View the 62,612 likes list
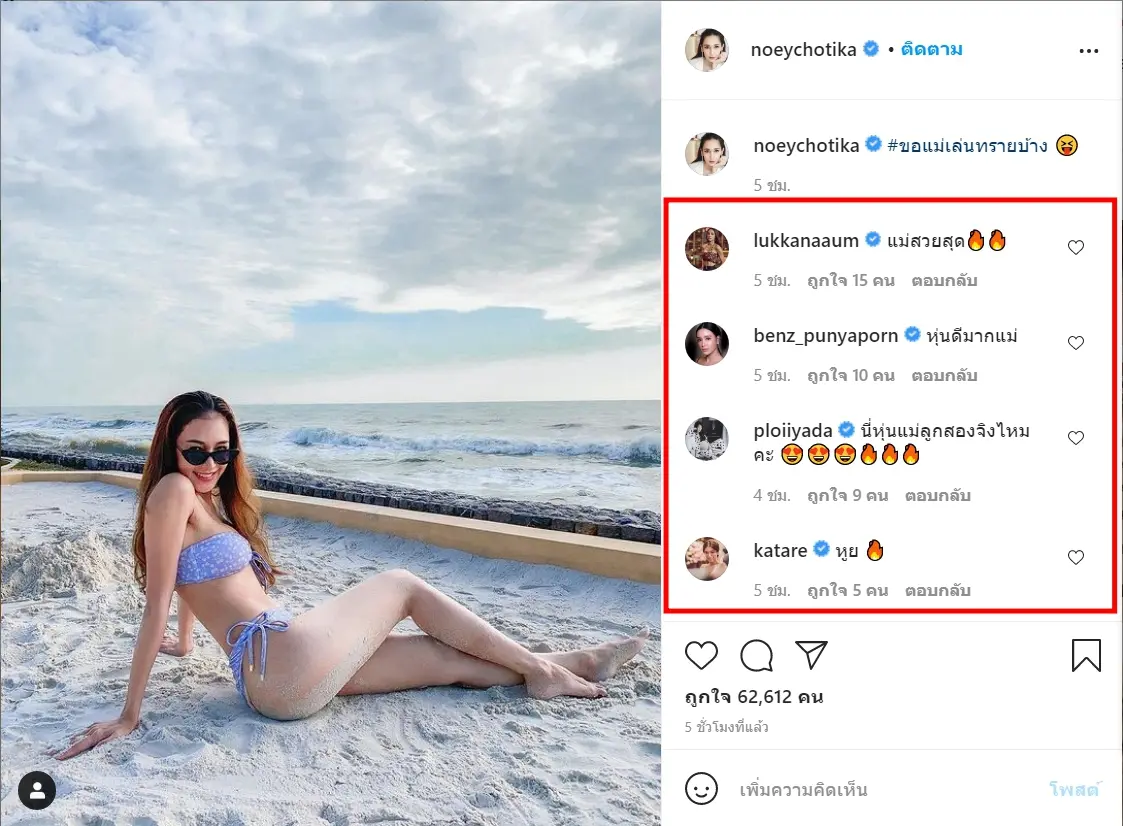 [754, 698]
